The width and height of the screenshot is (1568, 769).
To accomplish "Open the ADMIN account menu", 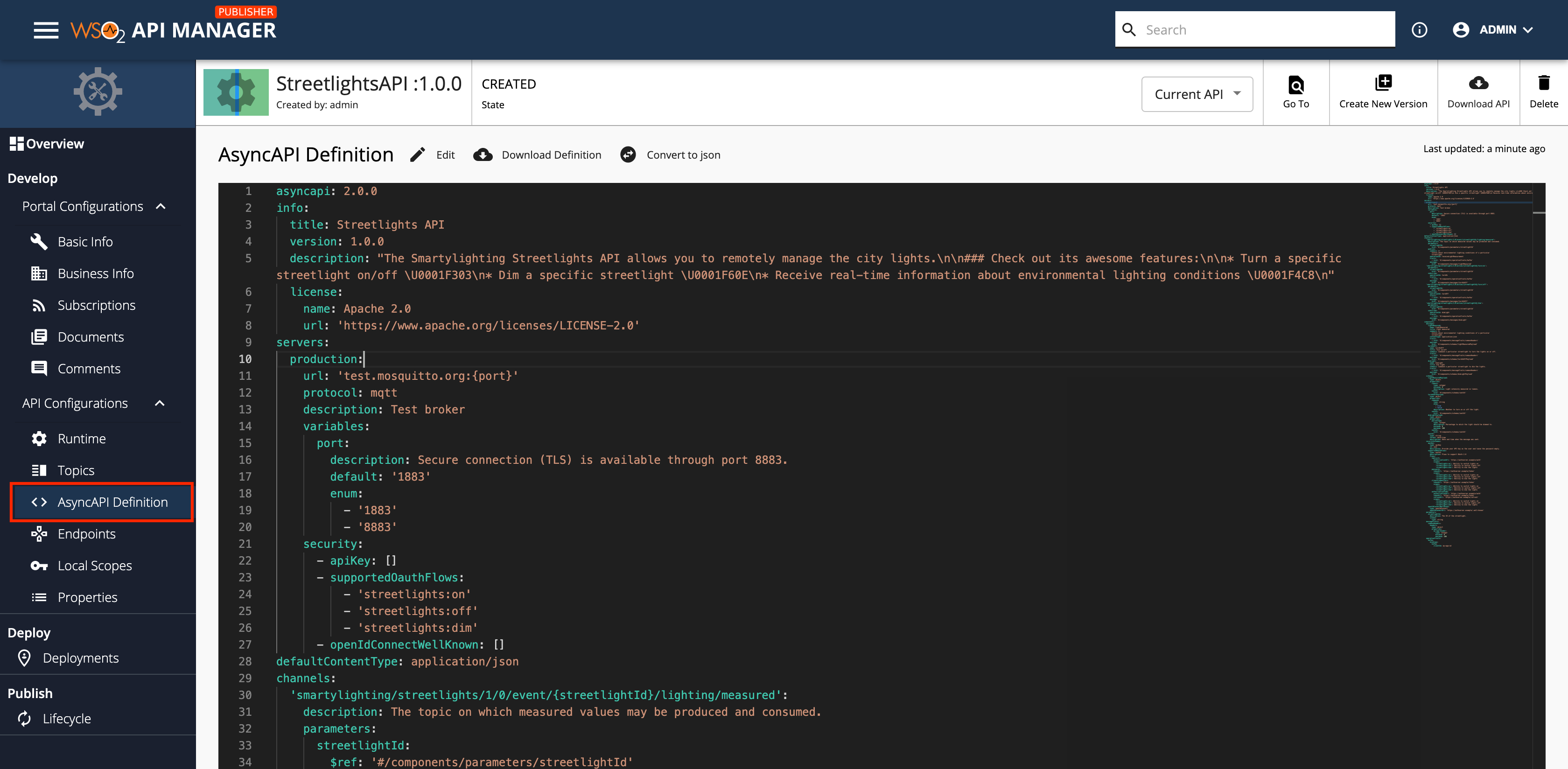I will pyautogui.click(x=1494, y=29).
